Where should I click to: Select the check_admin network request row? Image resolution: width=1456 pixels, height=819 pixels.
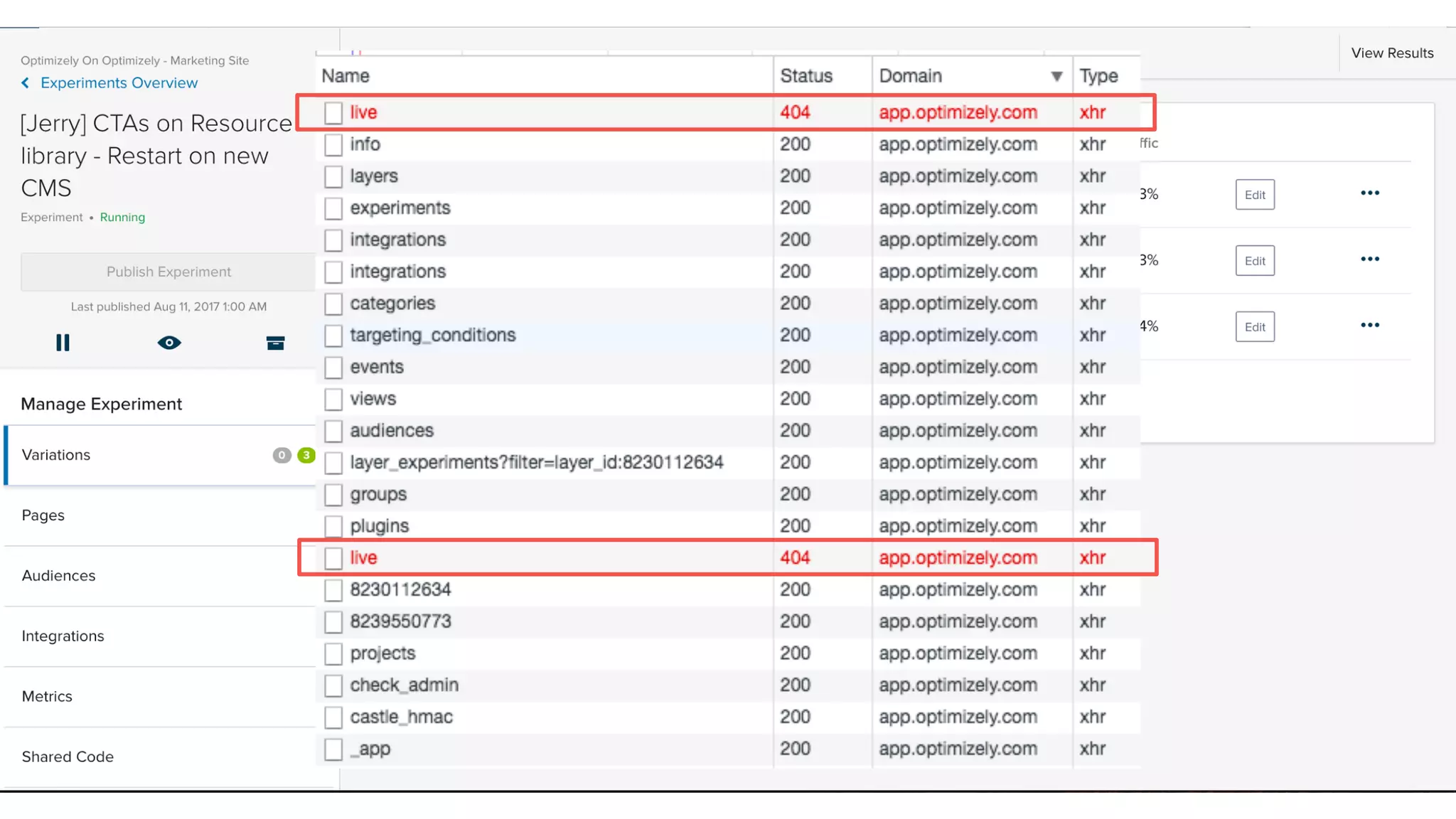[404, 685]
